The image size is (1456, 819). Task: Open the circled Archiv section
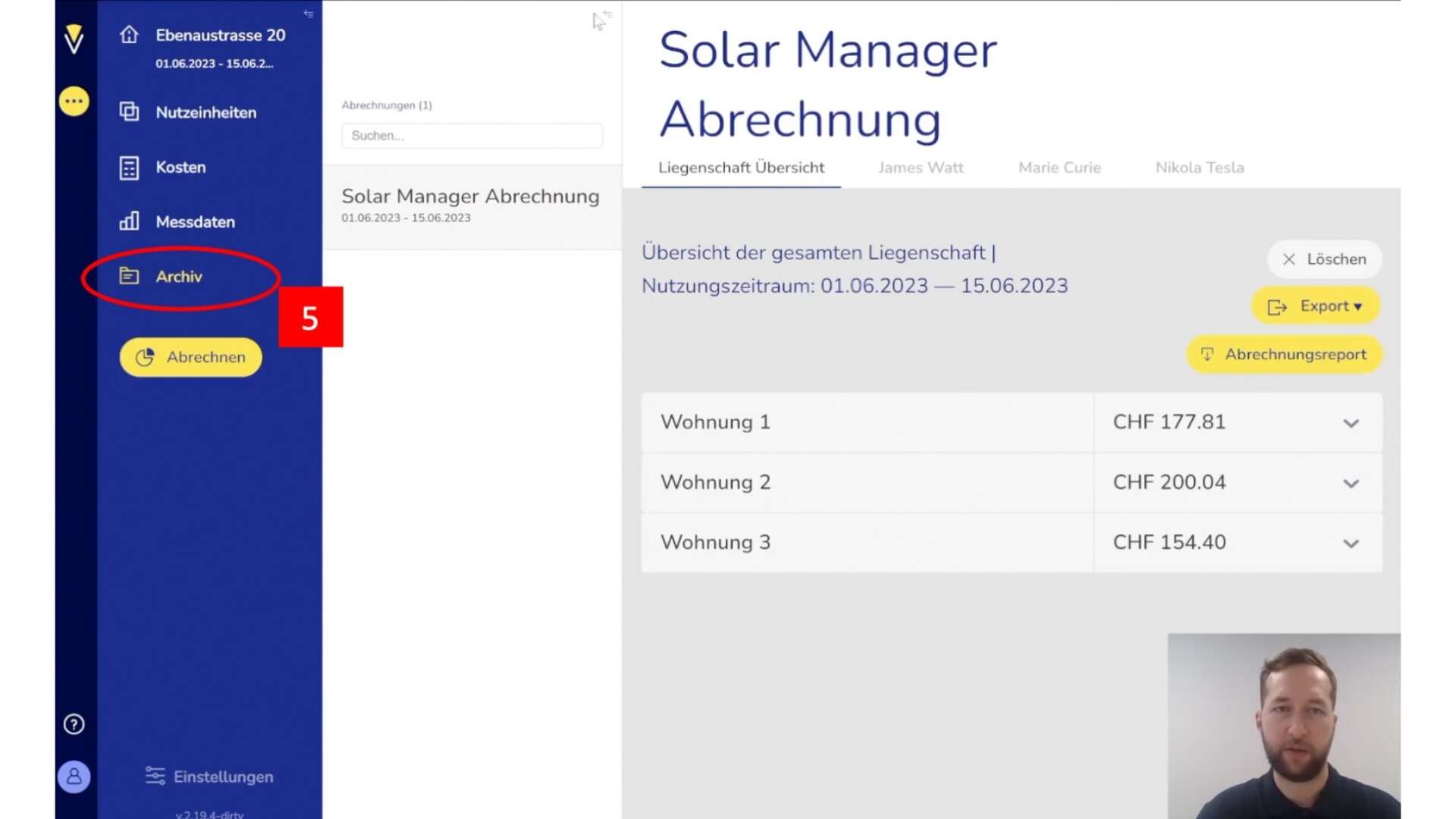click(x=178, y=277)
